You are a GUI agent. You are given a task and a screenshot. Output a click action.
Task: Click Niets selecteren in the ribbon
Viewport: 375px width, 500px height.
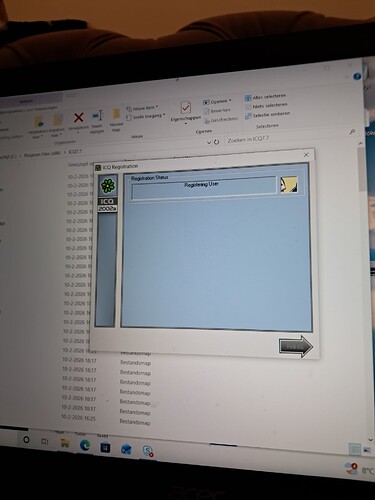(266, 106)
